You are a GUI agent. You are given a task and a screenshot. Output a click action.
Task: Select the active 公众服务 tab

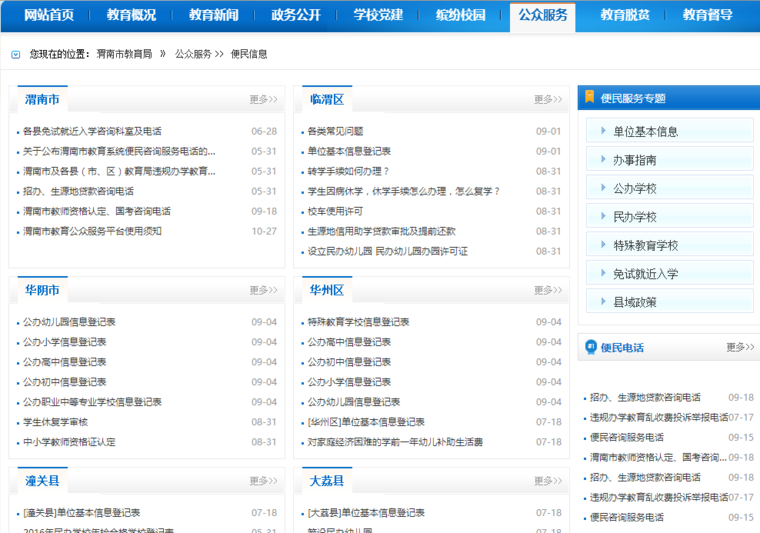(543, 16)
